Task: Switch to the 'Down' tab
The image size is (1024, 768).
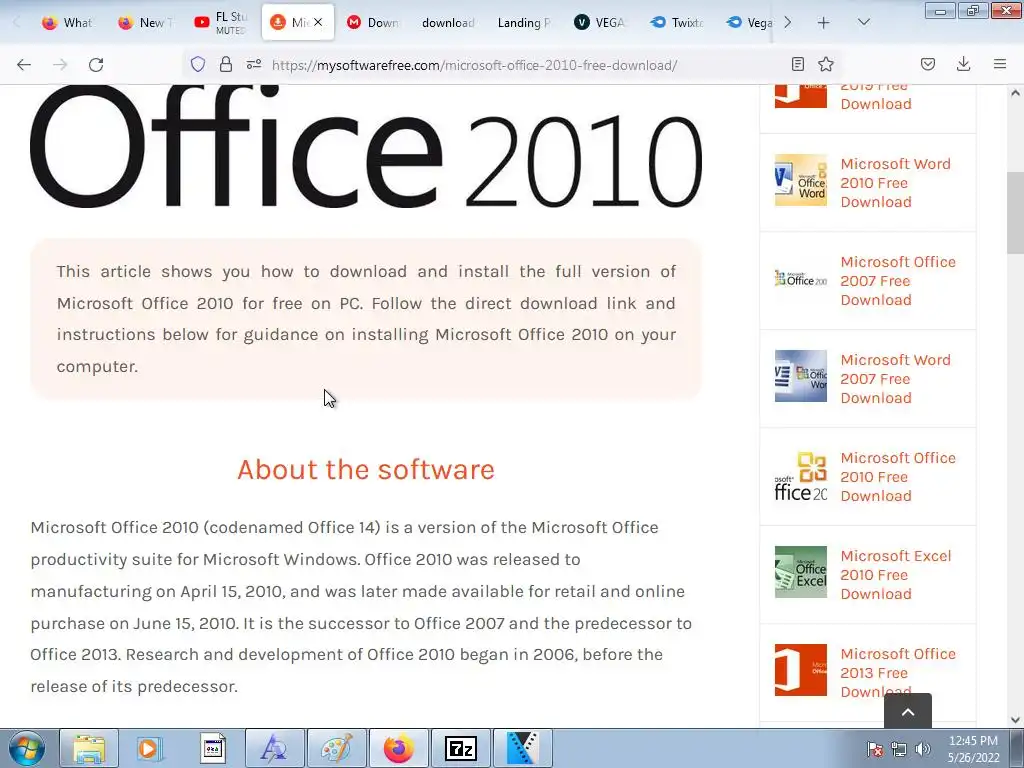Action: 373,22
